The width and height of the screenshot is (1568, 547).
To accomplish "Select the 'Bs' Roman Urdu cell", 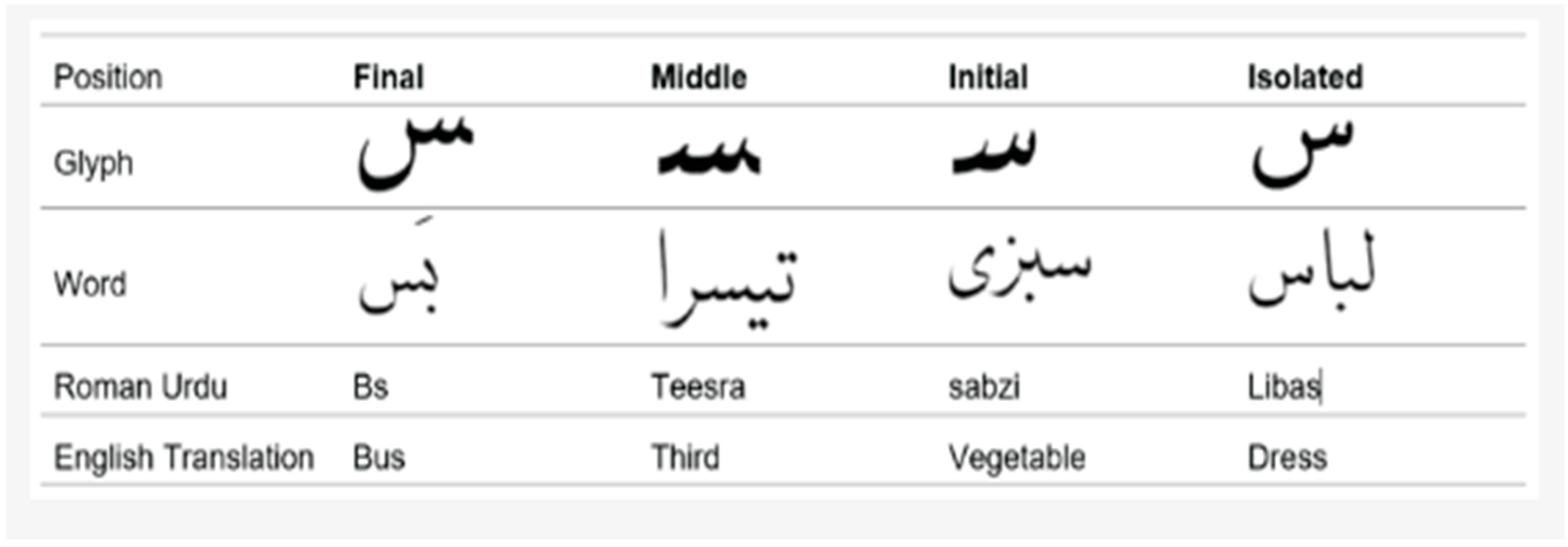I will 370,387.
